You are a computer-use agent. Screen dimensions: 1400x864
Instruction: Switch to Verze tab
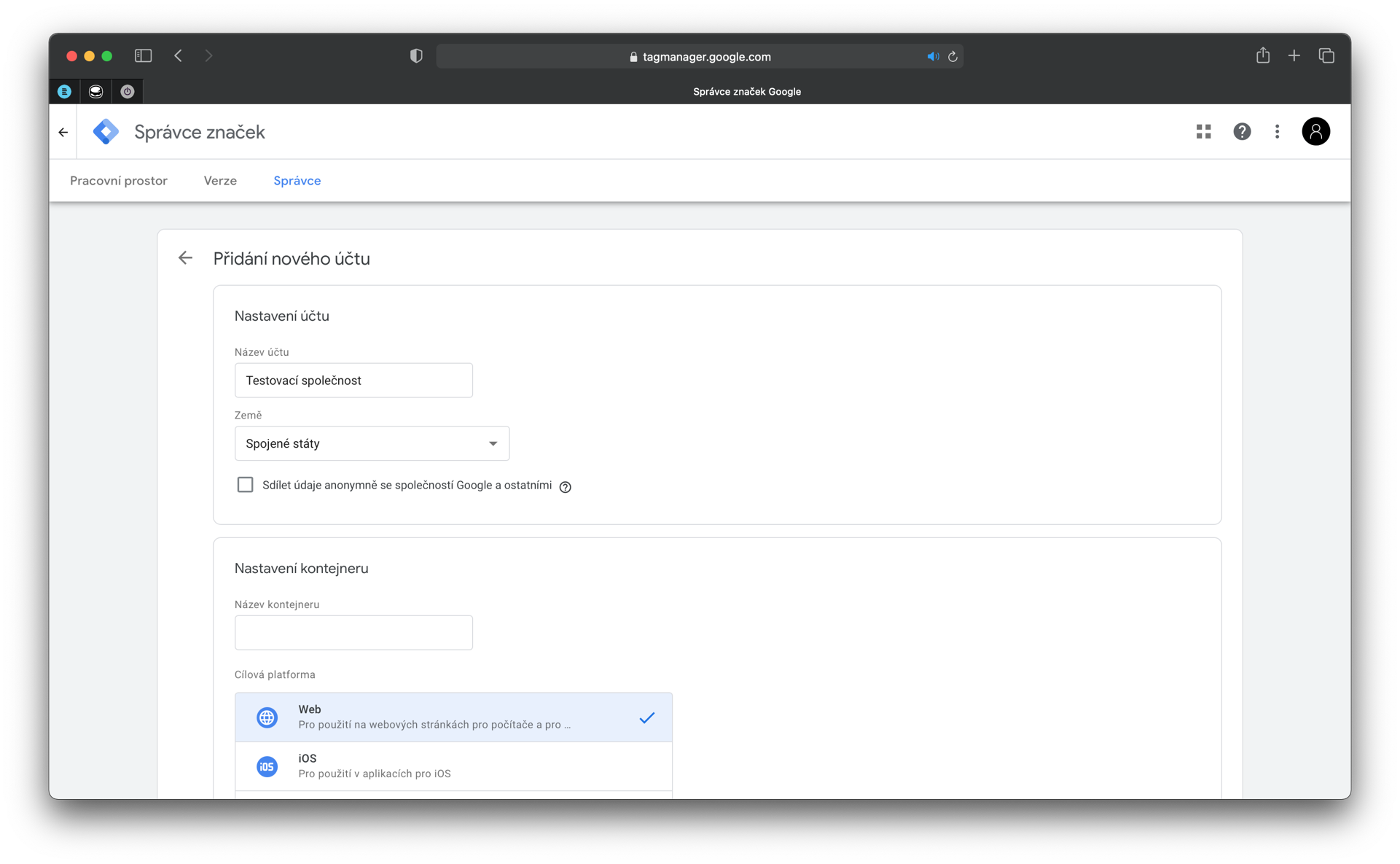pyautogui.click(x=220, y=181)
